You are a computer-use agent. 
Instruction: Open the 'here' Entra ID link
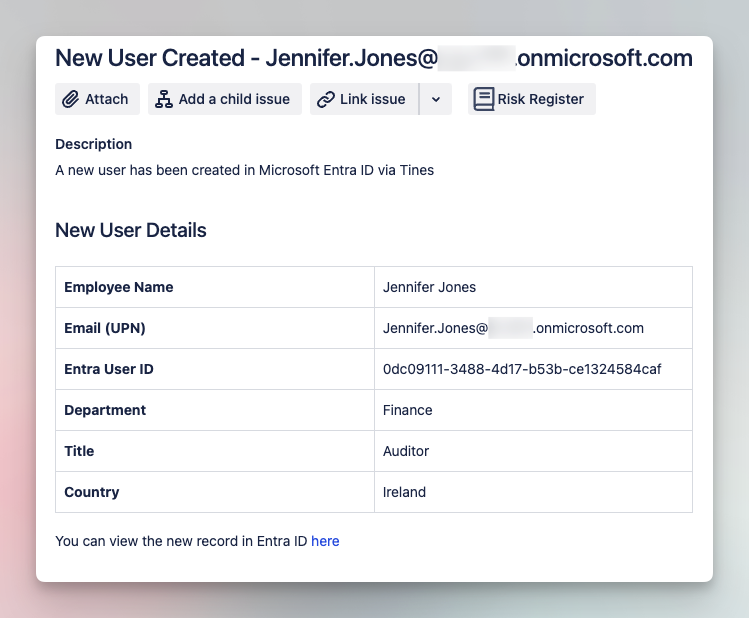(x=325, y=541)
